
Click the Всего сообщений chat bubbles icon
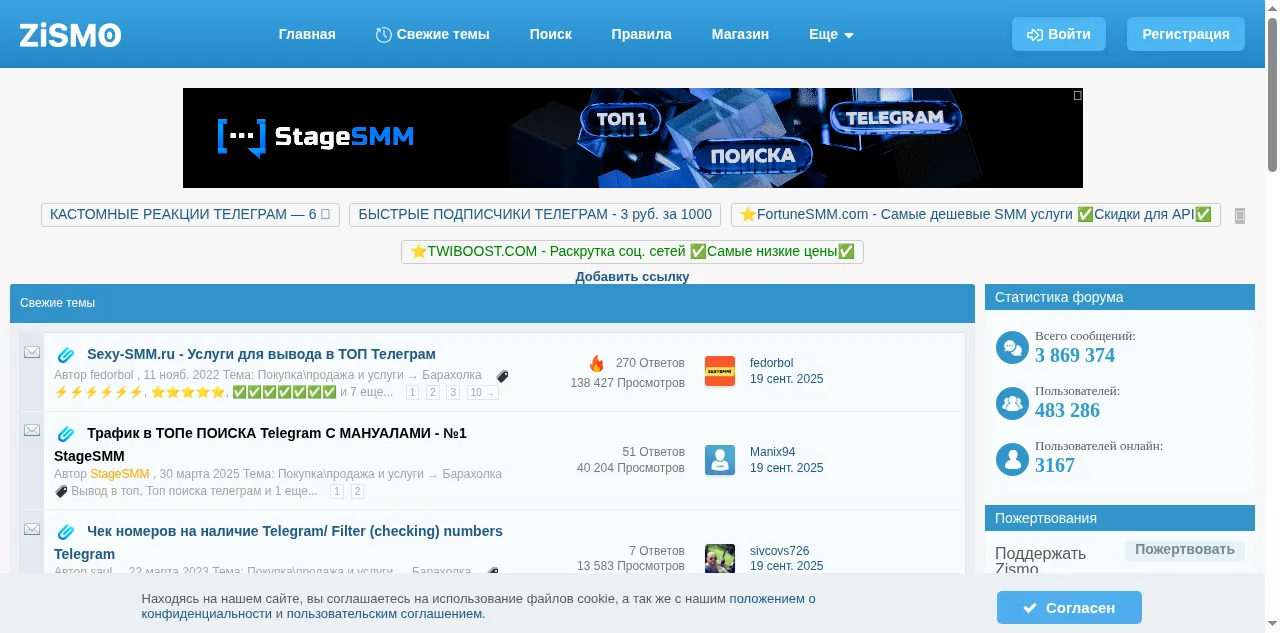coord(1012,348)
